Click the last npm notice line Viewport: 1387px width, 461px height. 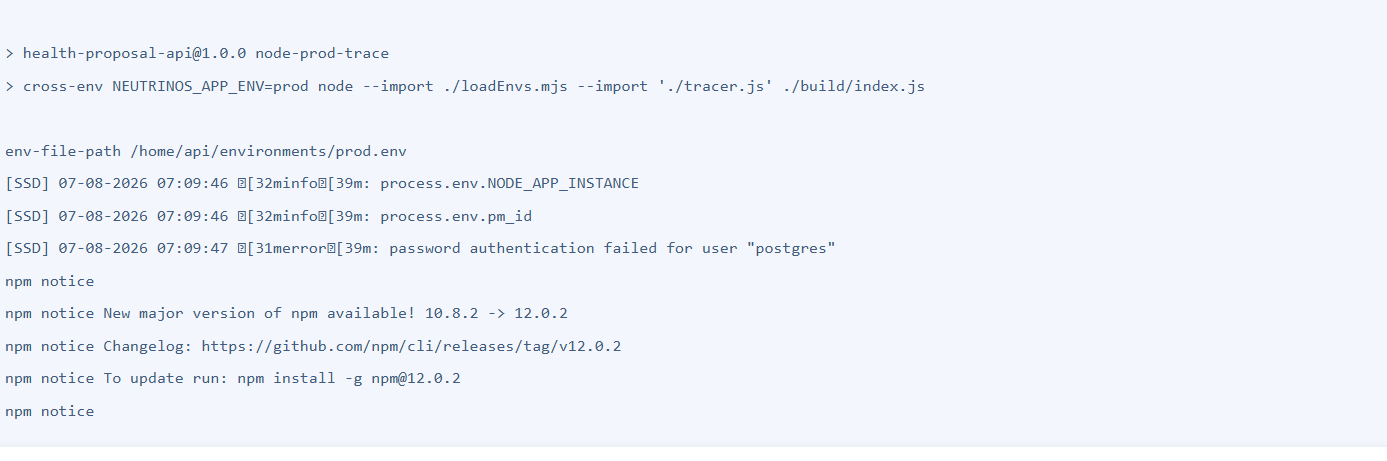[50, 411]
